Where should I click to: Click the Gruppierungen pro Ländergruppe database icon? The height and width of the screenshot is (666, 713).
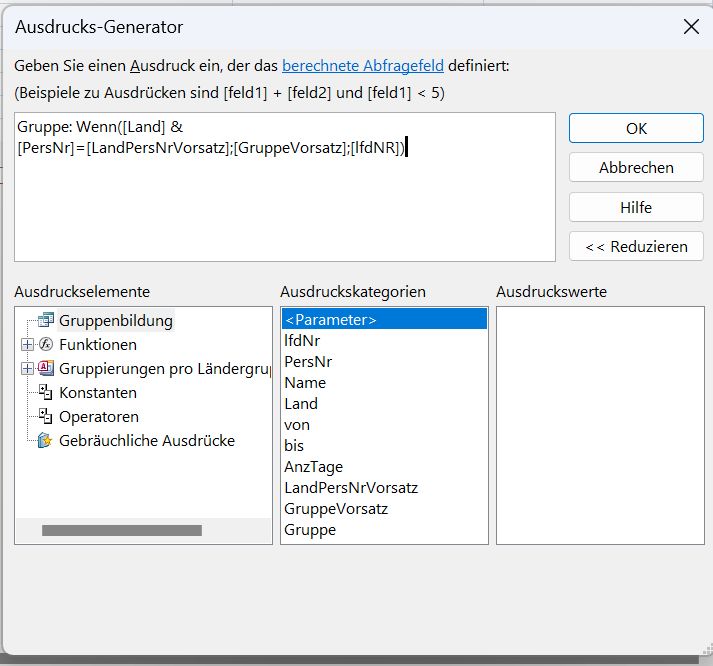tap(45, 369)
